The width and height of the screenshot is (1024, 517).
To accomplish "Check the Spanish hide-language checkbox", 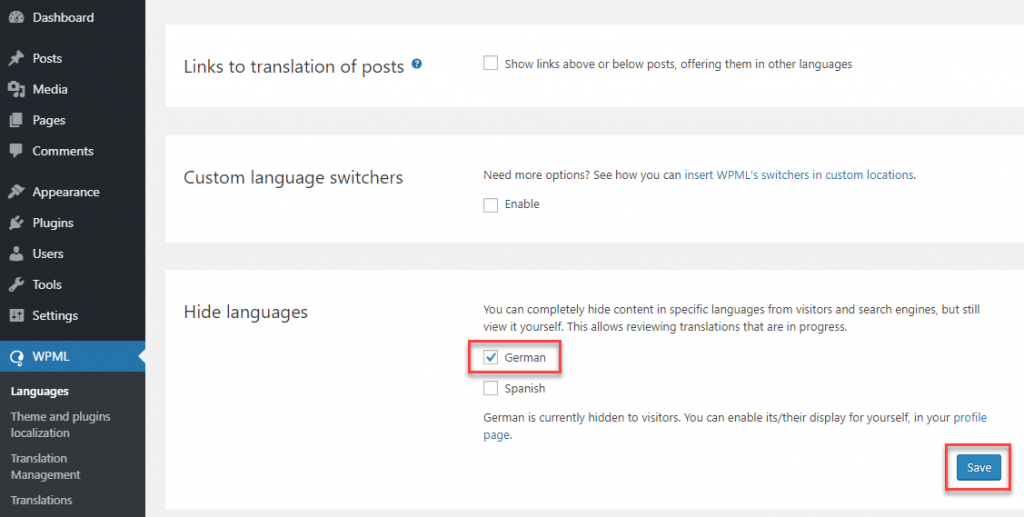I will tap(490, 388).
